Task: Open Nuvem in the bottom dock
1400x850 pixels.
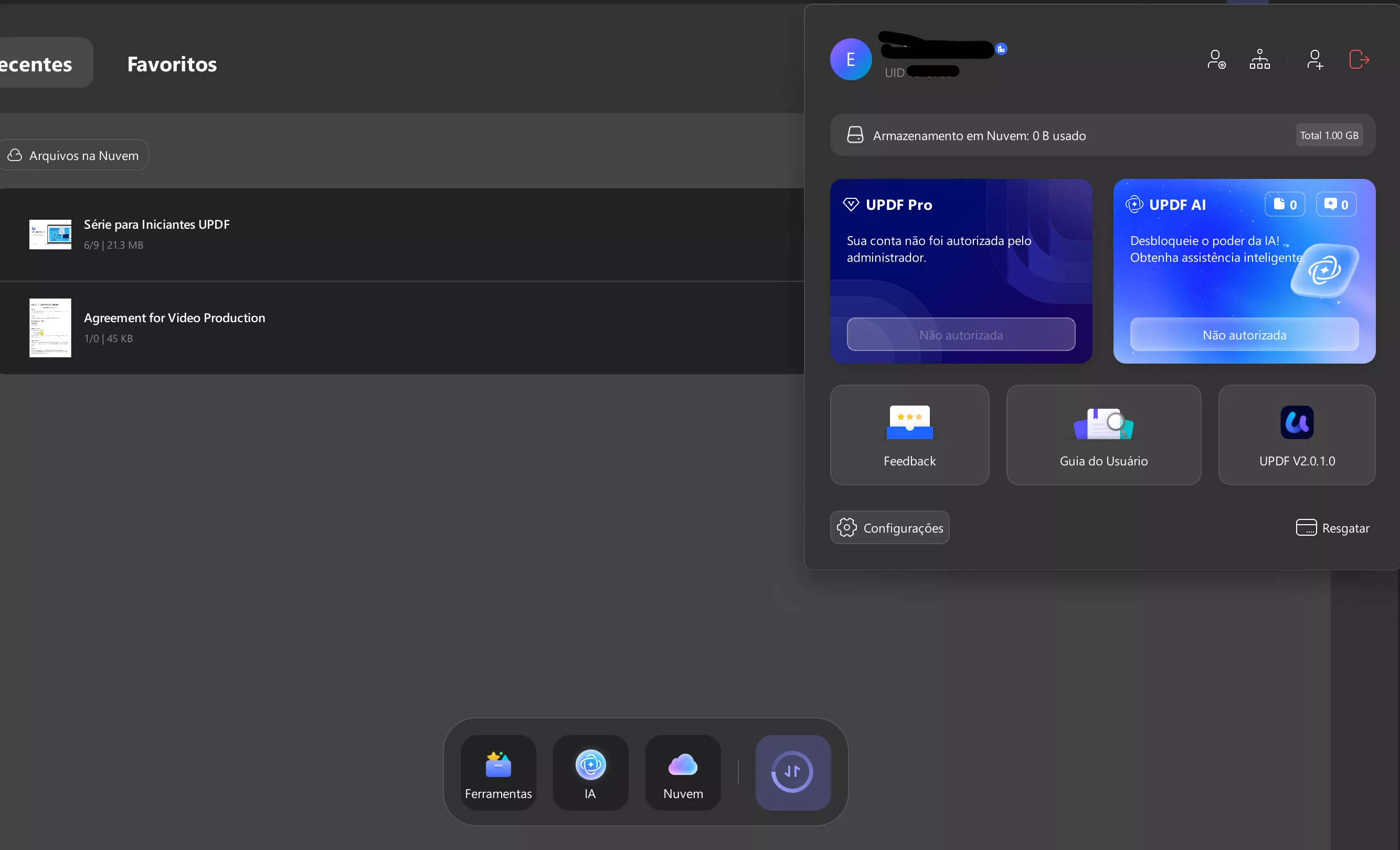Action: point(683,773)
